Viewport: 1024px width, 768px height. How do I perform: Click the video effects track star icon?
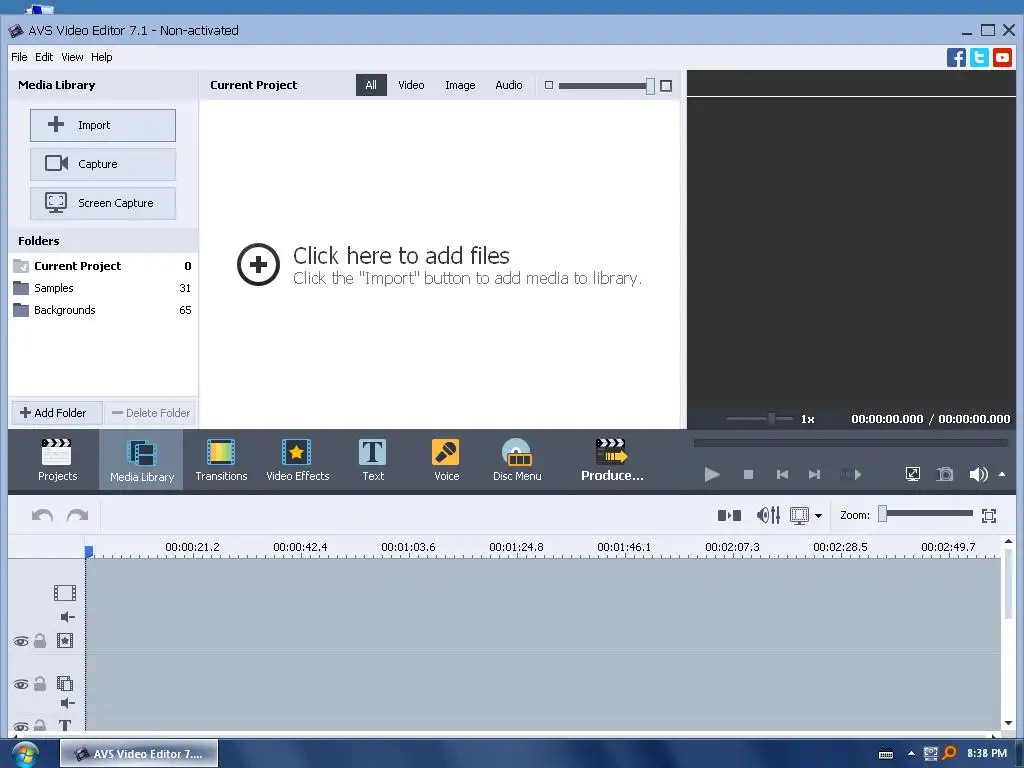pyautogui.click(x=65, y=641)
